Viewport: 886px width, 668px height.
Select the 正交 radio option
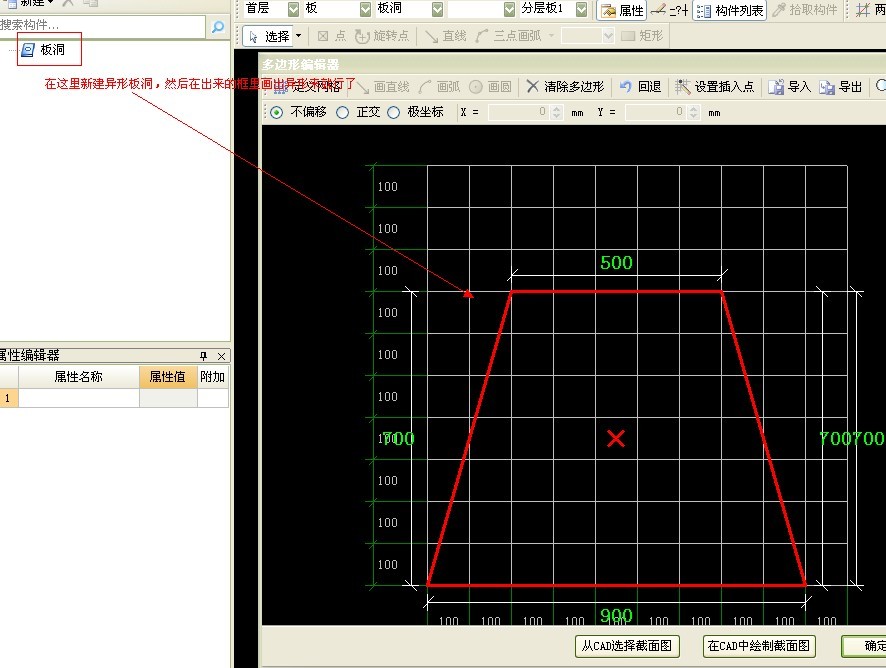coord(342,112)
